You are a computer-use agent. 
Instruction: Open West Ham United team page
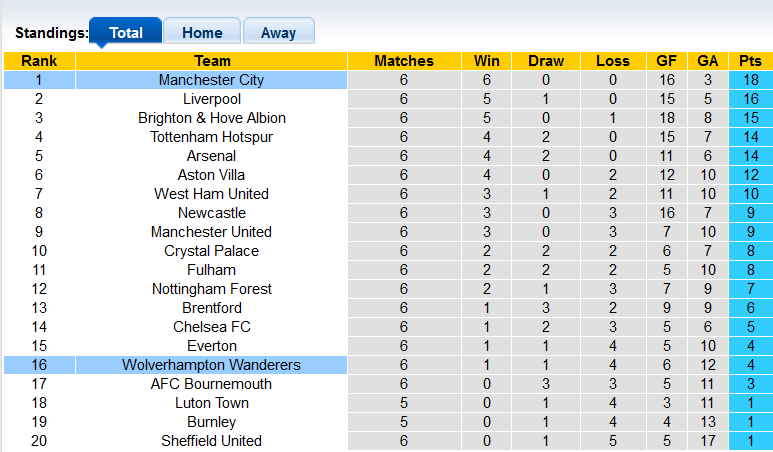[211, 194]
